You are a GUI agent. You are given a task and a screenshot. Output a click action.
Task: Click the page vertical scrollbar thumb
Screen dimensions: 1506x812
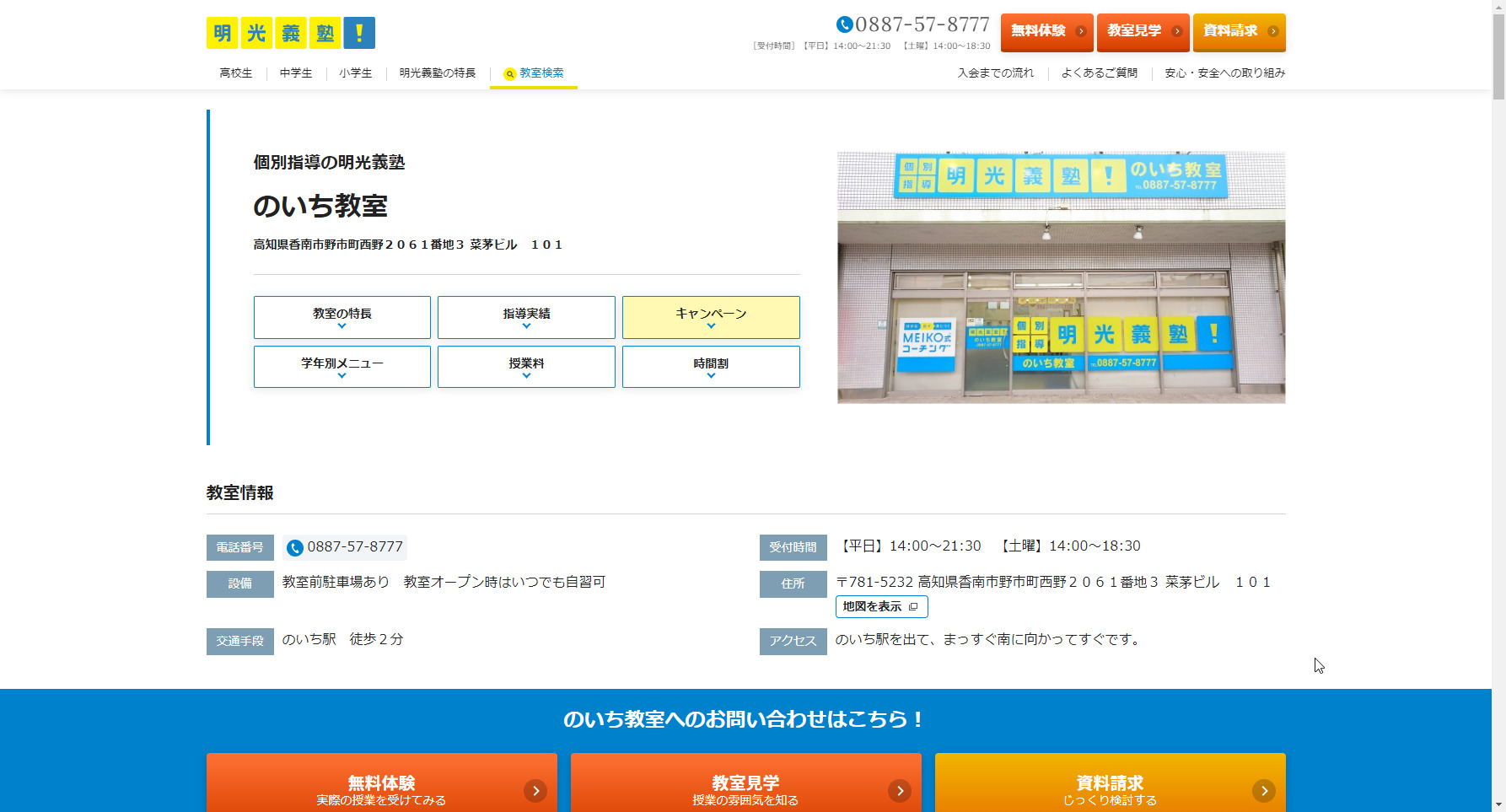point(1498,57)
